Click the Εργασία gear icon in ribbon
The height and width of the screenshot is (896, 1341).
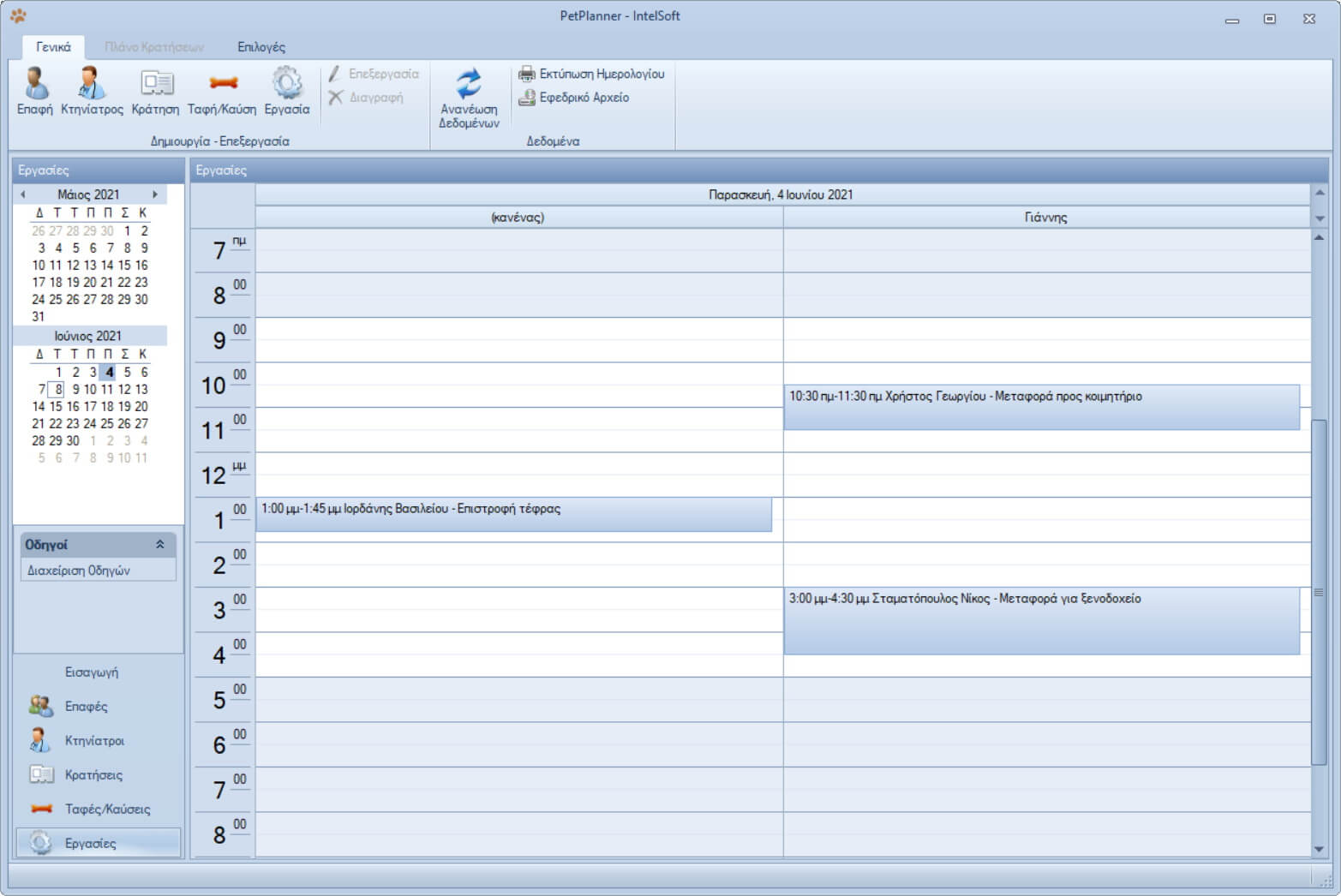click(287, 84)
